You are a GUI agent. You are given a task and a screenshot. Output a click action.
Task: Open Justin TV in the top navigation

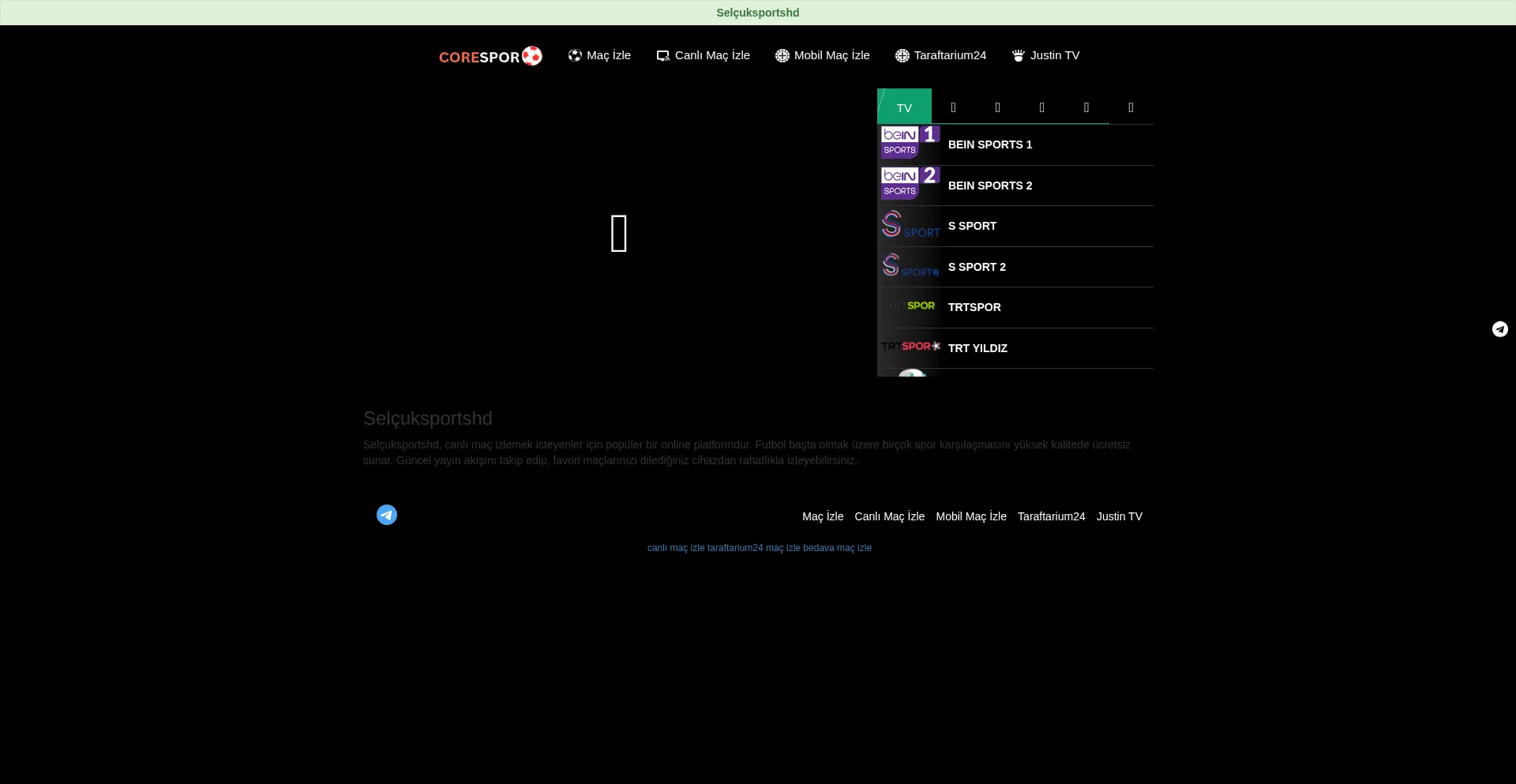1045,55
